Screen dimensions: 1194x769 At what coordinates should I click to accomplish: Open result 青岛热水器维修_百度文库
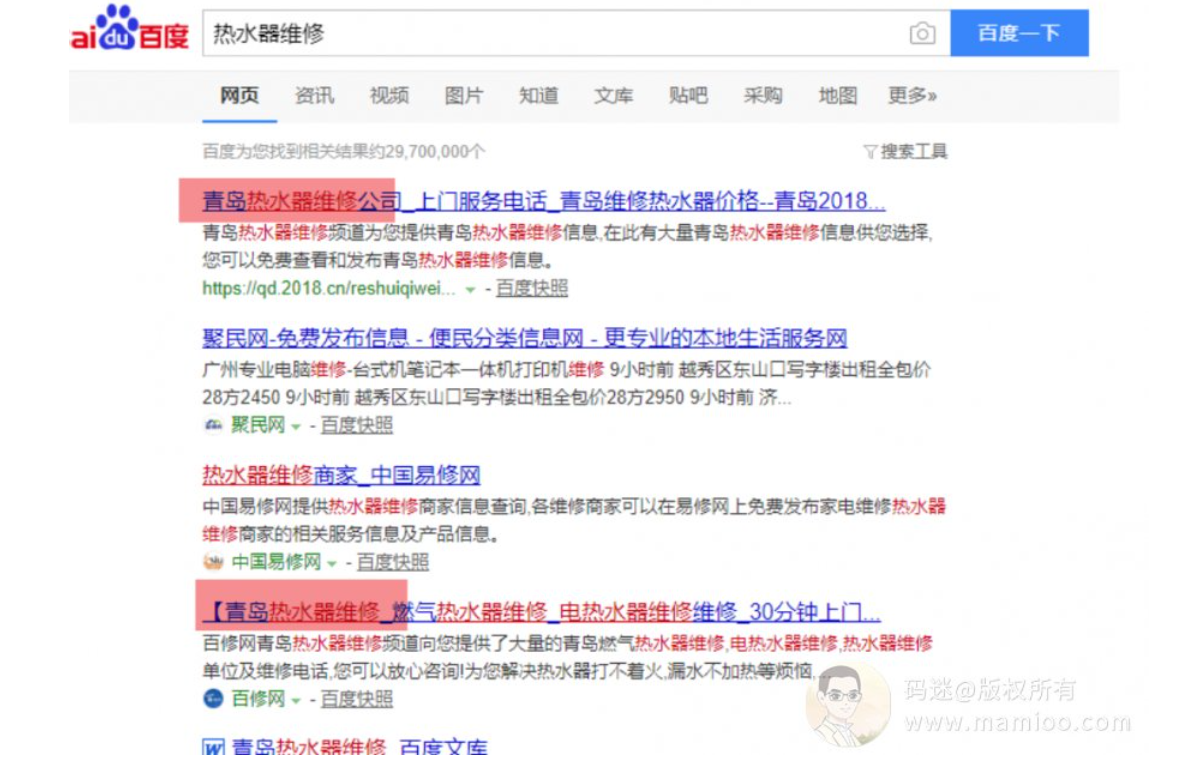click(x=359, y=747)
